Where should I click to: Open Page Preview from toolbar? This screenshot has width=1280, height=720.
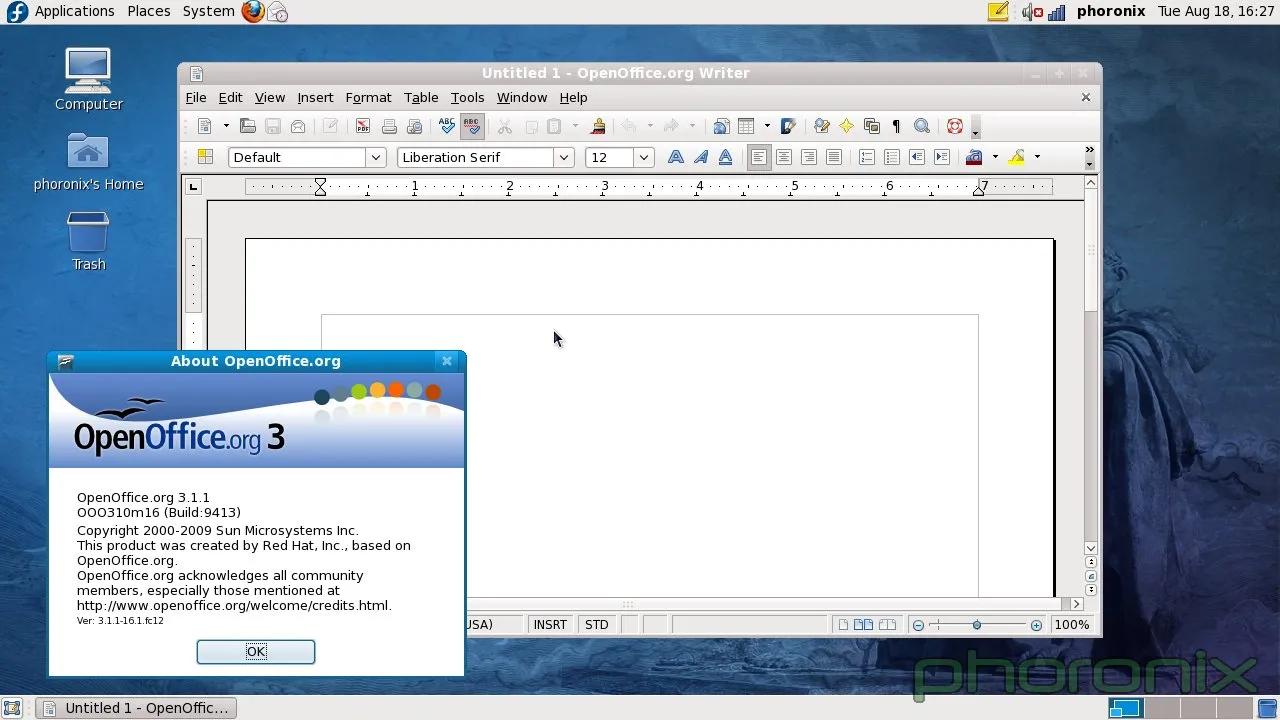click(414, 126)
